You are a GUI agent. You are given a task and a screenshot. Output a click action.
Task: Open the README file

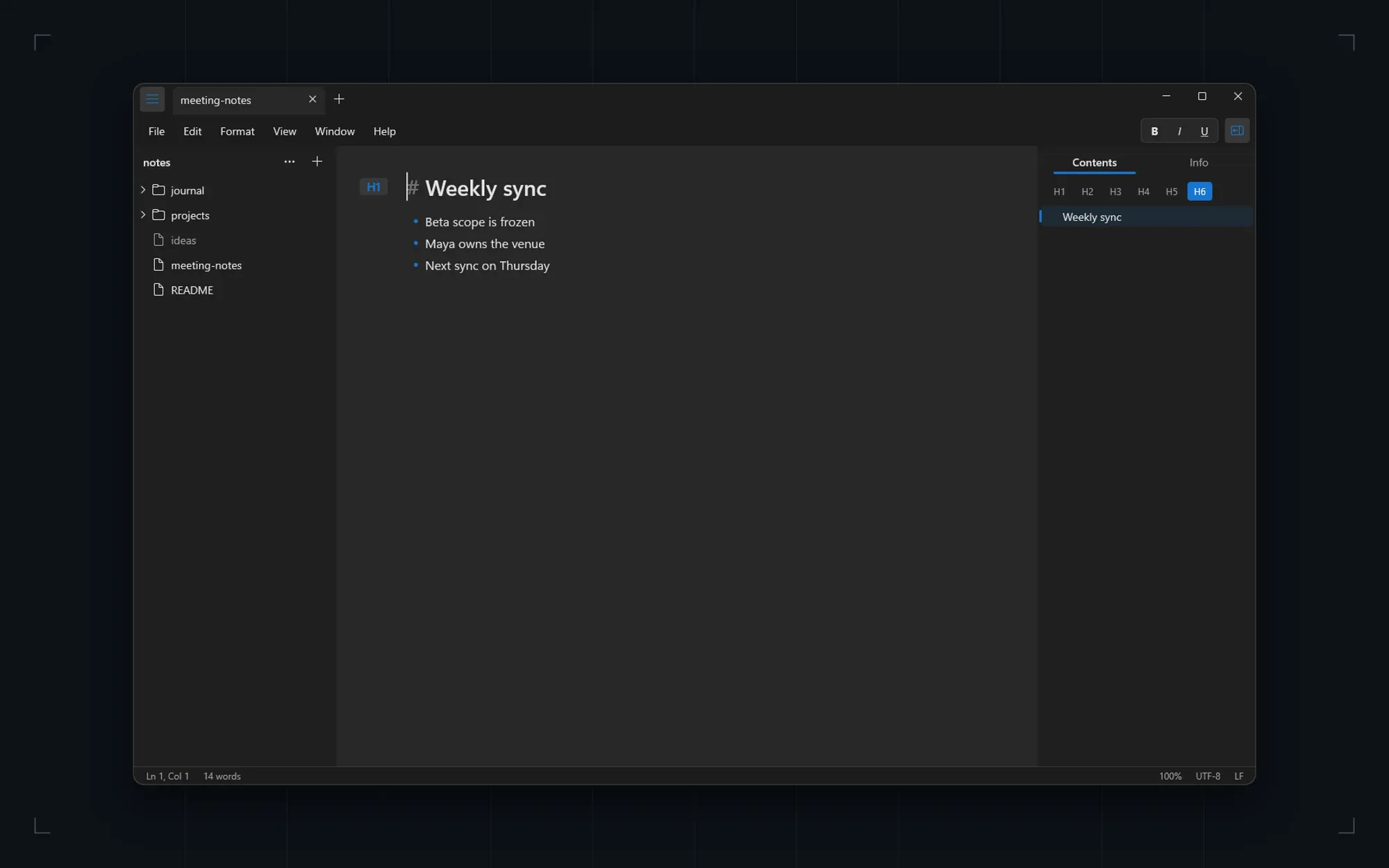click(x=234, y=290)
